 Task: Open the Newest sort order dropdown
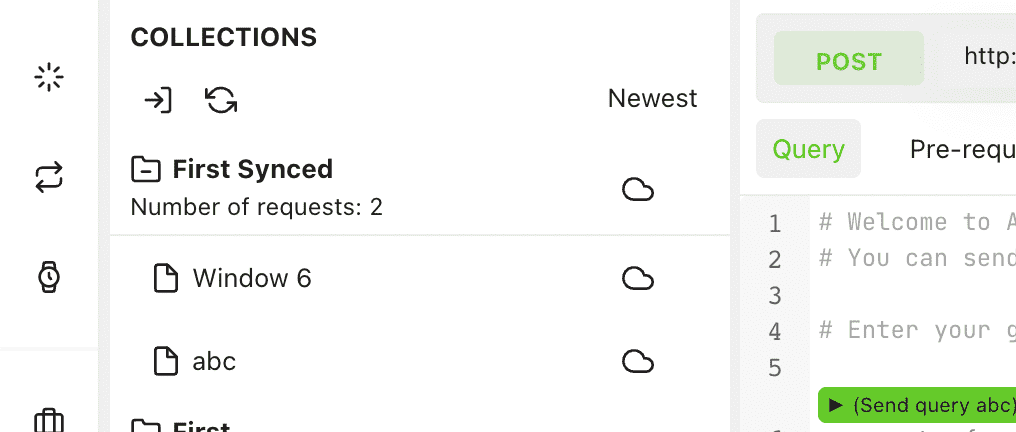[x=652, y=98]
